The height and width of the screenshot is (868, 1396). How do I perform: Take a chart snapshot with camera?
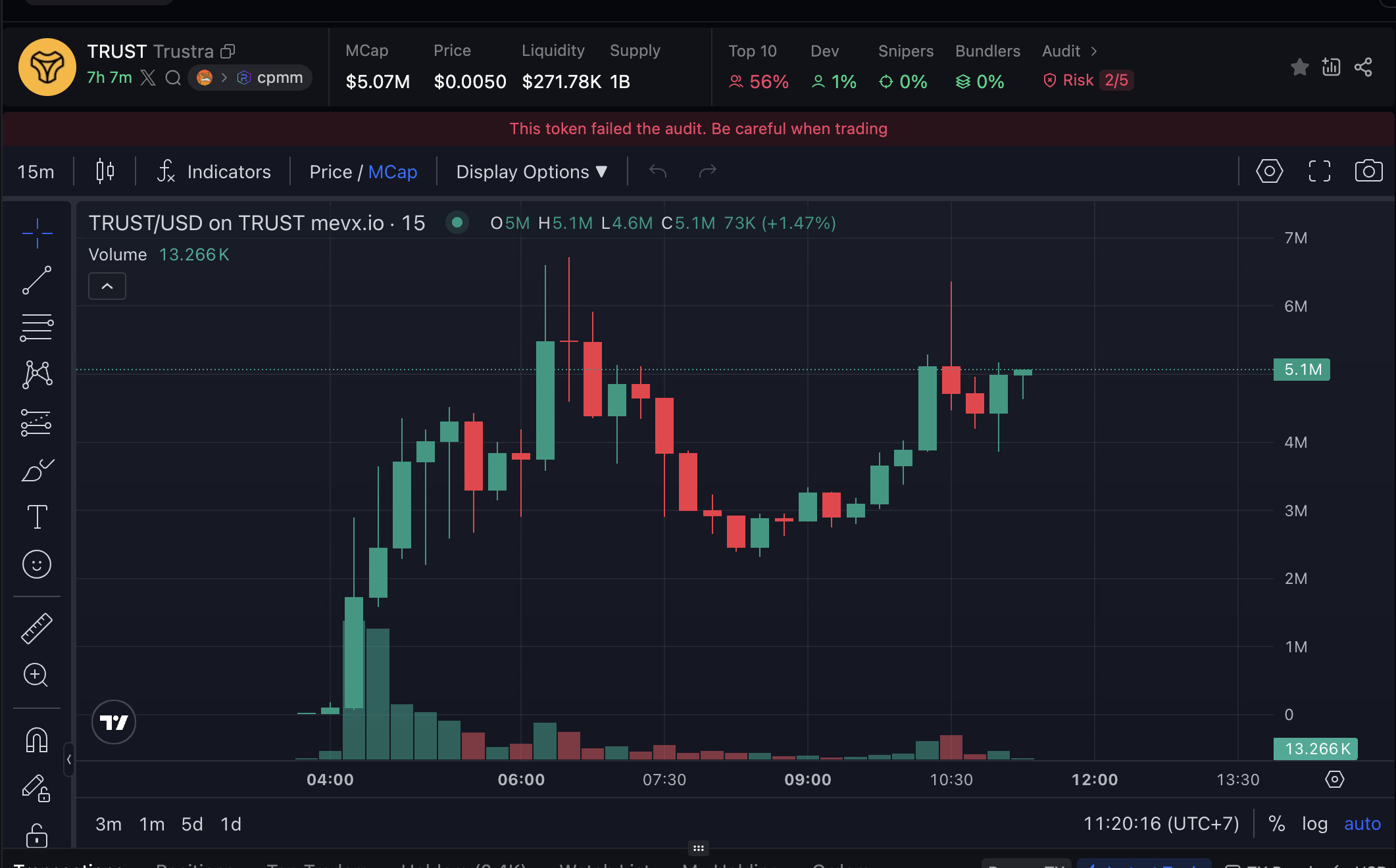(x=1369, y=172)
